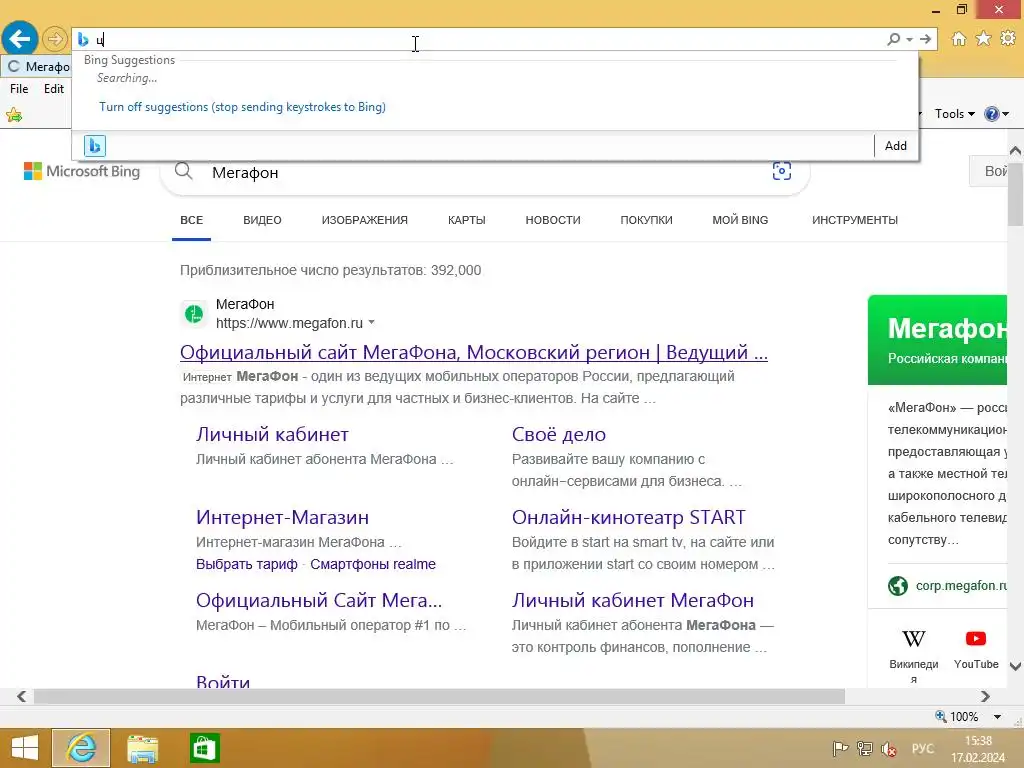The width and height of the screenshot is (1024, 768).
Task: Click the Смартфоны realme link
Action: (x=373, y=564)
